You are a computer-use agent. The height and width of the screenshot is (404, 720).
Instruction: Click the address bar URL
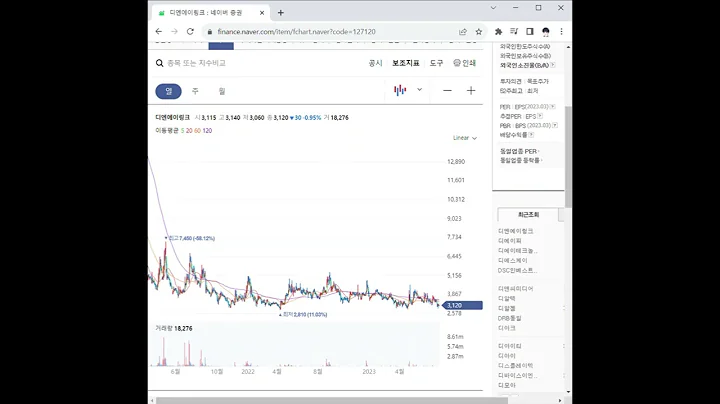pos(296,32)
